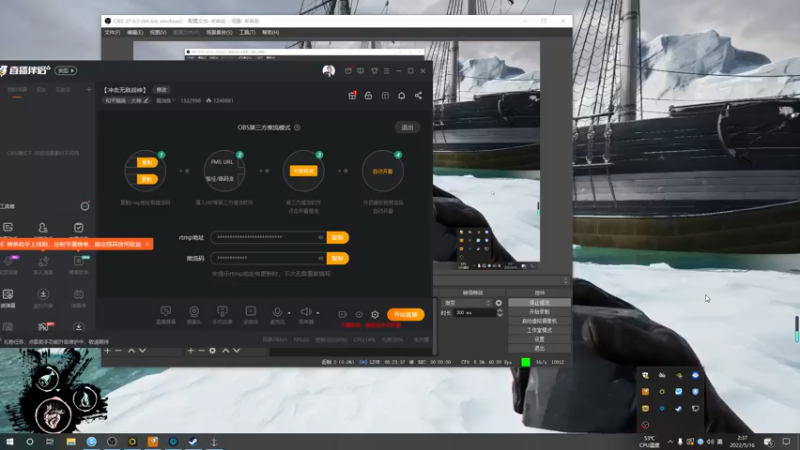This screenshot has width=800, height=450.
Task: Open 设置 in OBS controls
Action: tap(539, 339)
